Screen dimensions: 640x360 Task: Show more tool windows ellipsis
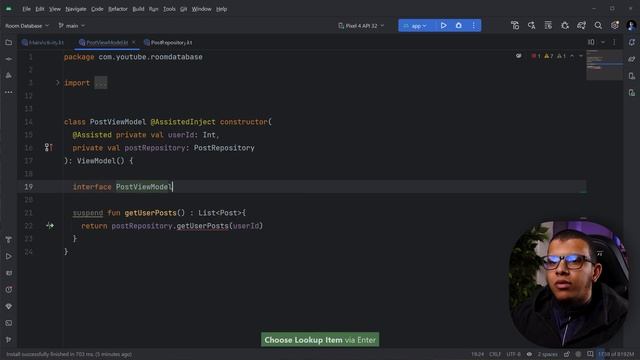tap(9, 92)
